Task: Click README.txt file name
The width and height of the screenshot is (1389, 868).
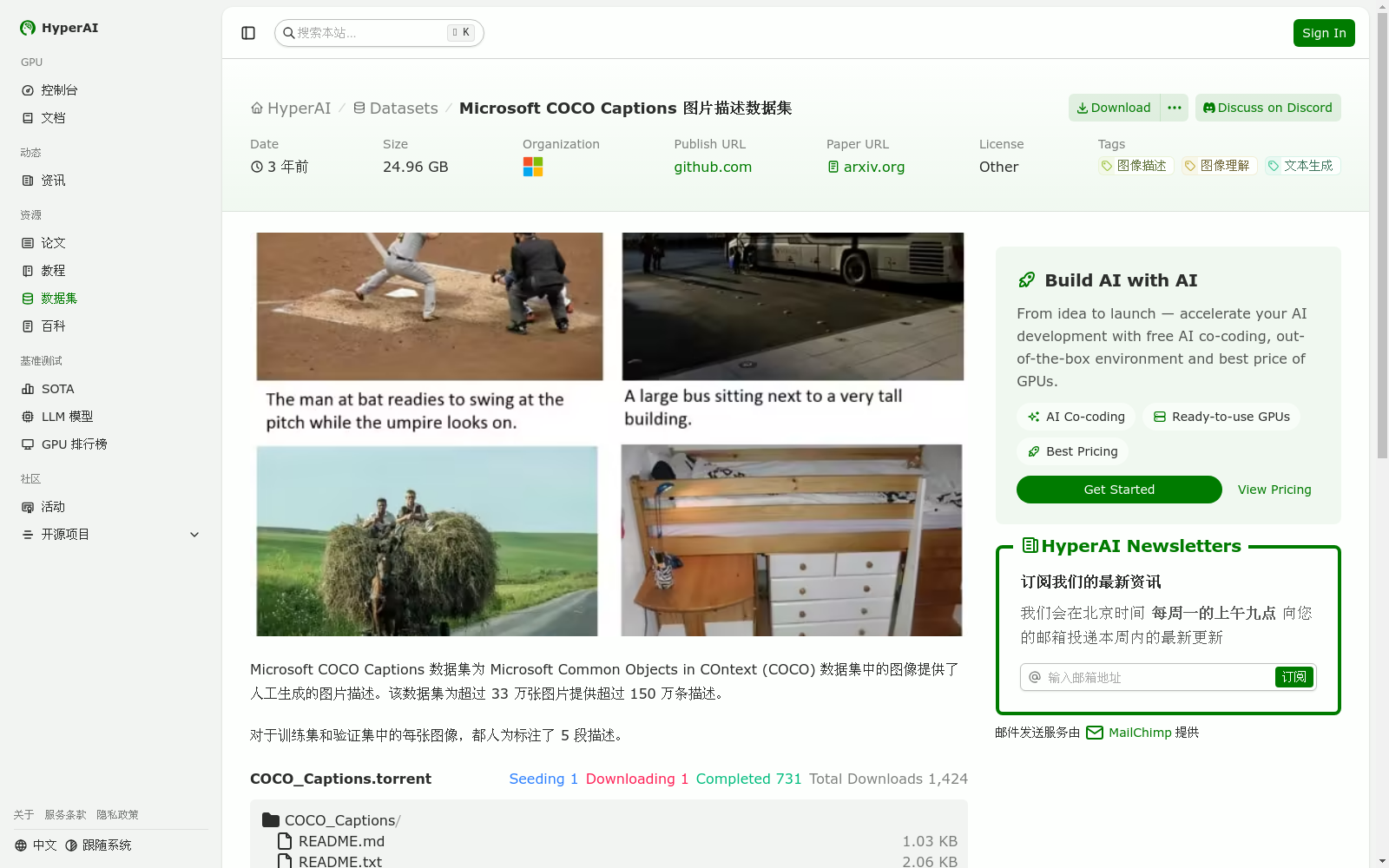Action: tap(340, 861)
